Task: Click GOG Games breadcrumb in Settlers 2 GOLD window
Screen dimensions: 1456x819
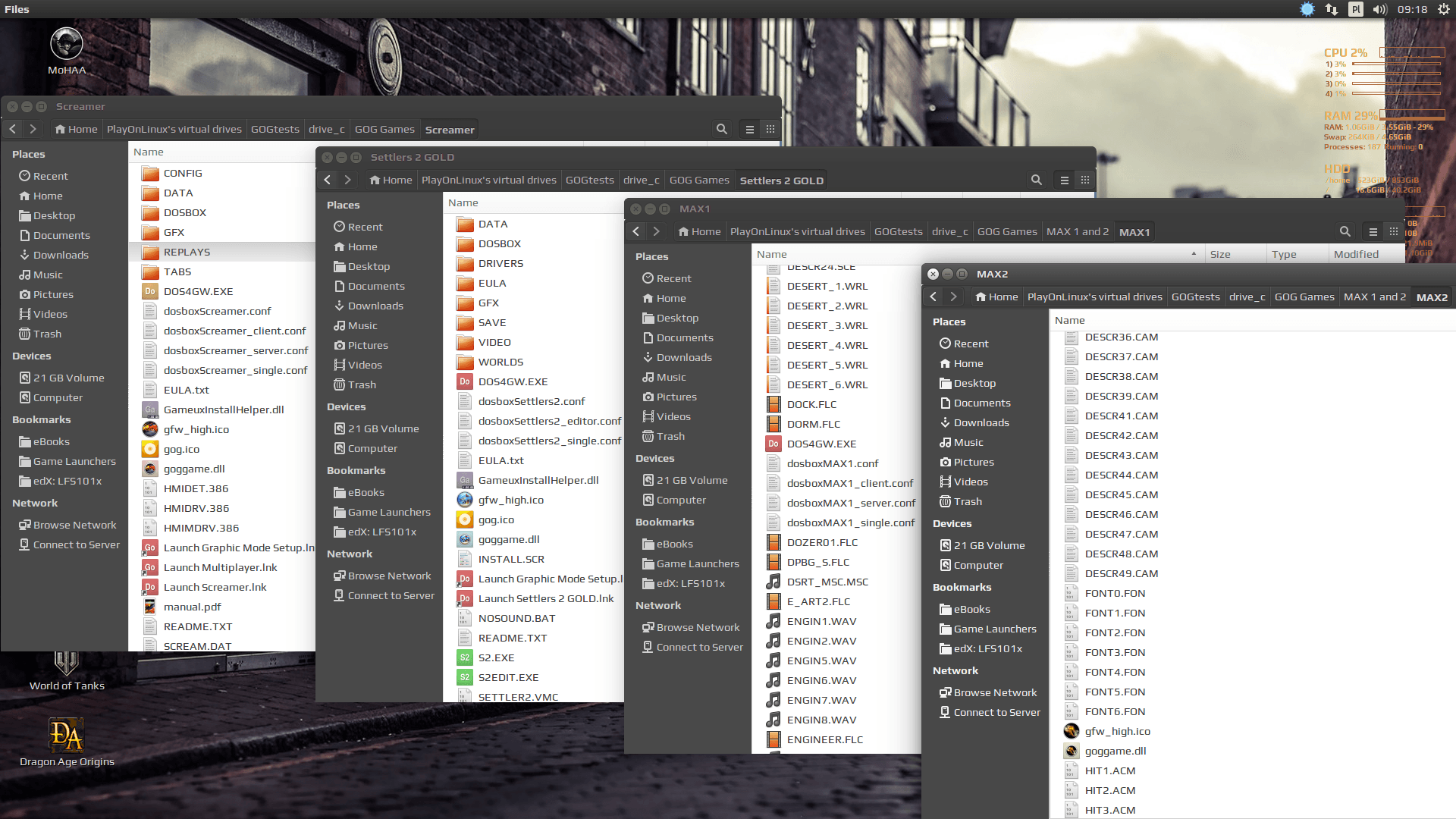Action: tap(699, 180)
